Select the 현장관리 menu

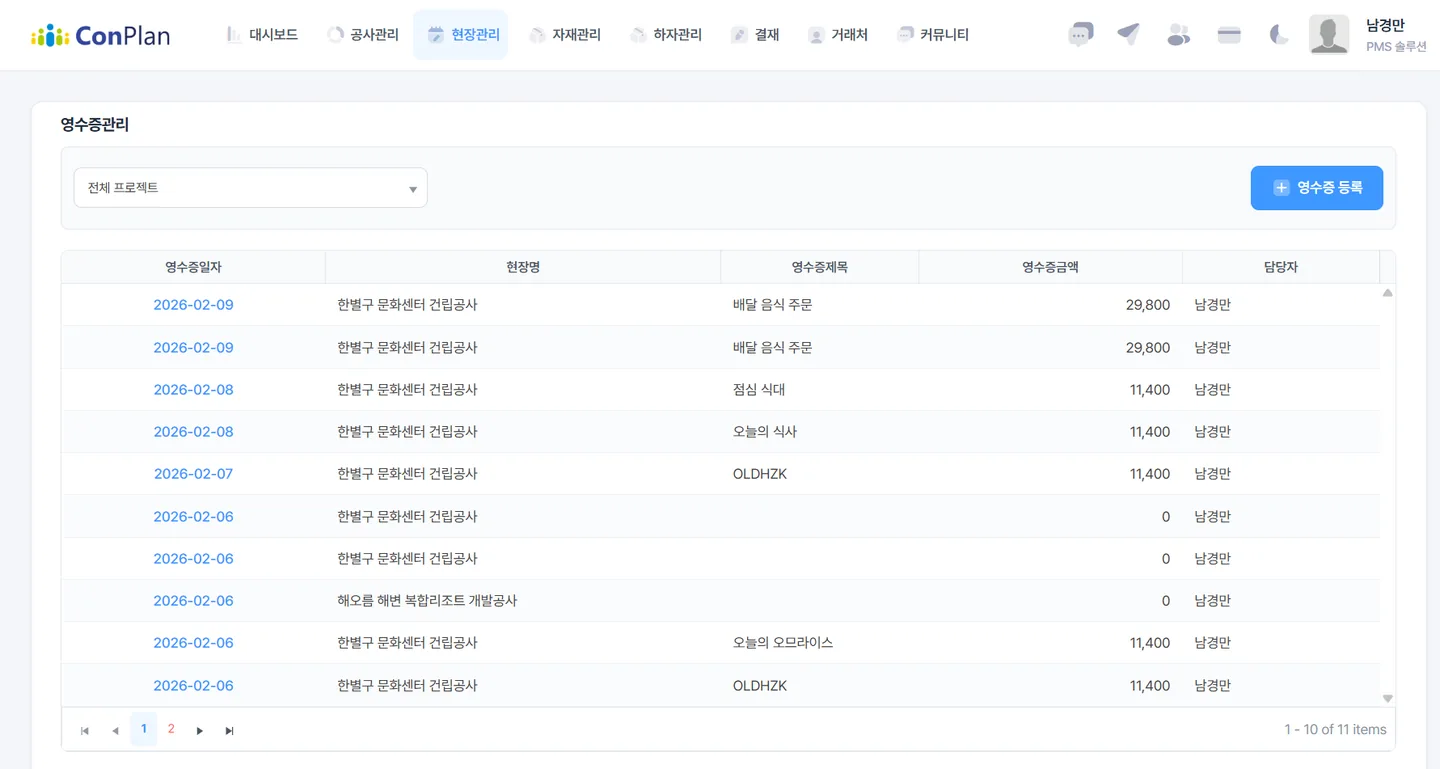461,35
